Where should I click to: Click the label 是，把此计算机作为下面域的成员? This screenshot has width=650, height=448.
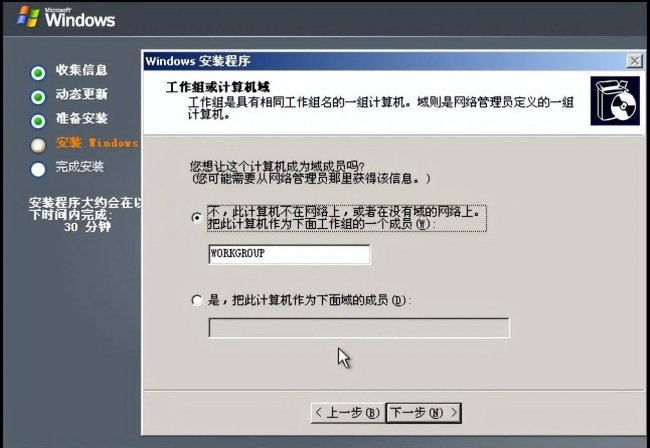pyautogui.click(x=309, y=300)
